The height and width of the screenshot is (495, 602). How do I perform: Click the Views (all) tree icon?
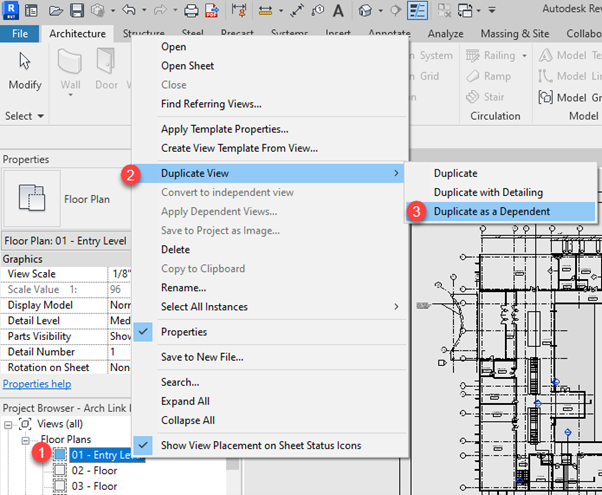coord(25,424)
